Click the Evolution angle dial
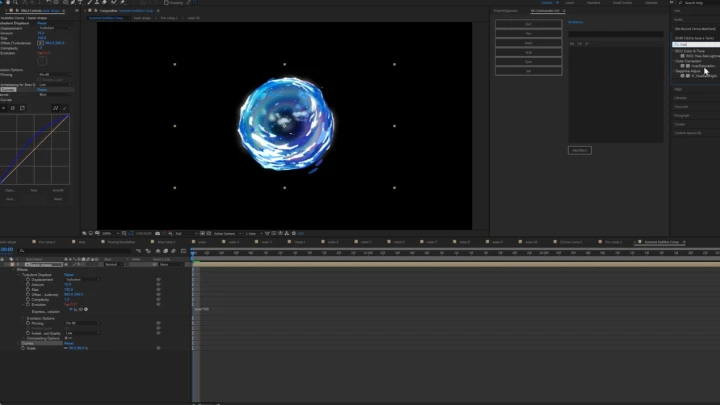Viewport: 720px width, 405px height. (x=42, y=61)
